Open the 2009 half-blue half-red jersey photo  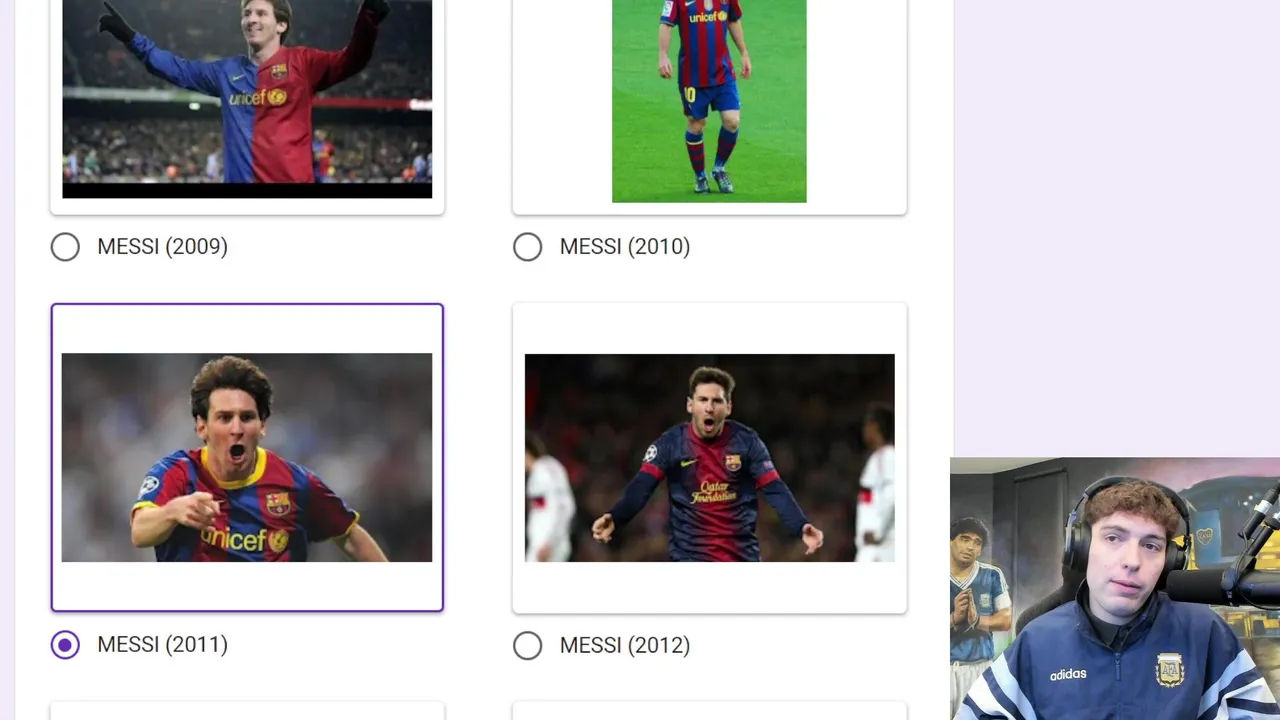tap(247, 98)
